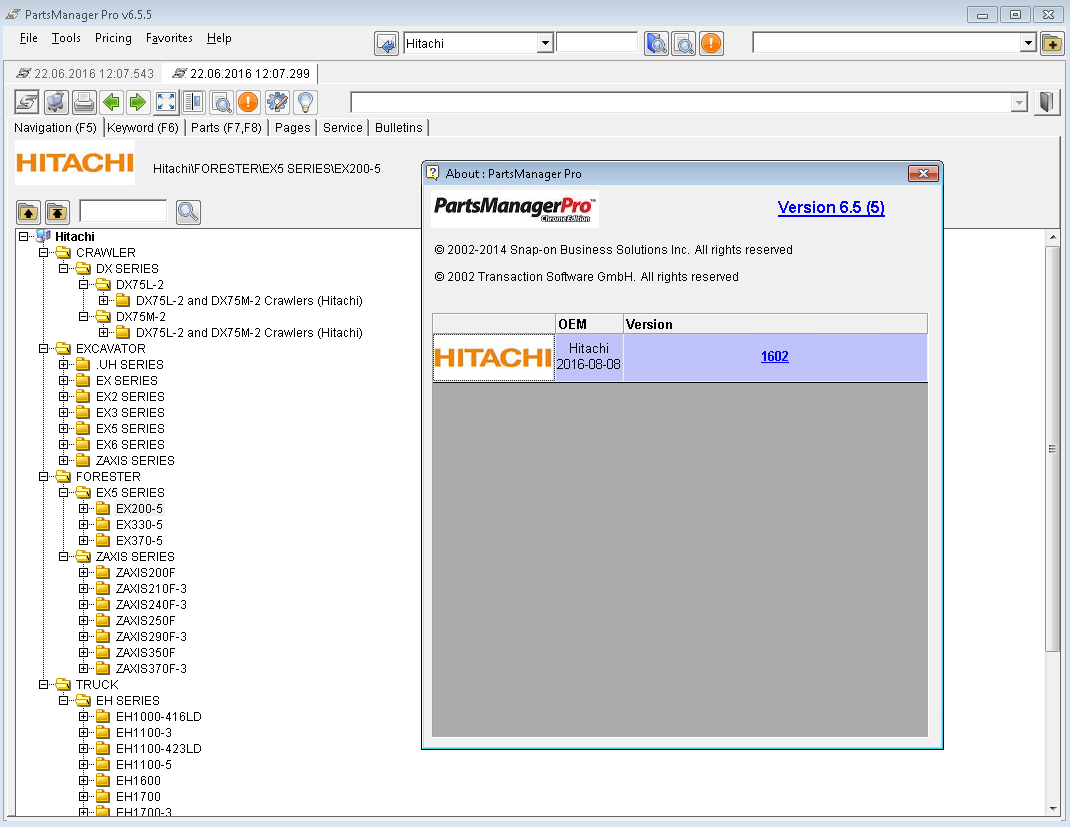The image size is (1070, 827).
Task: Expand the EX200-5 folder node
Action: (85, 509)
